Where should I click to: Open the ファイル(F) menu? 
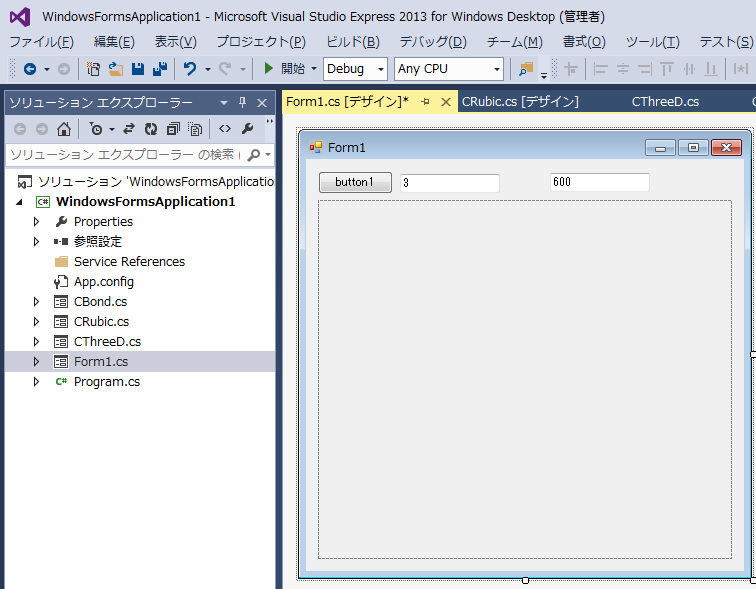(41, 42)
